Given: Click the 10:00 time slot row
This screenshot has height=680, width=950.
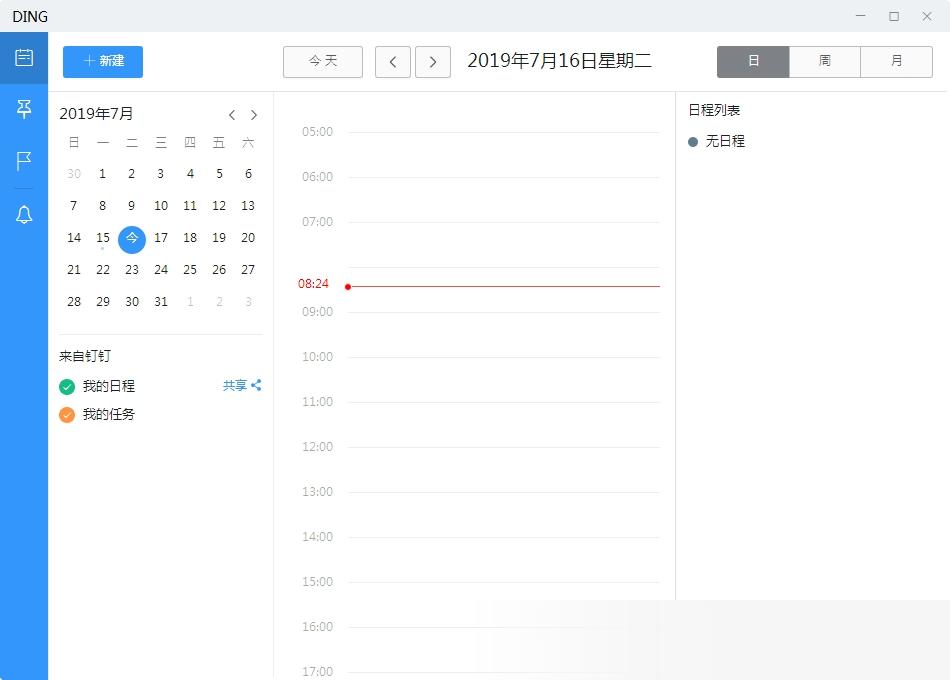Looking at the screenshot, I should pos(503,380).
